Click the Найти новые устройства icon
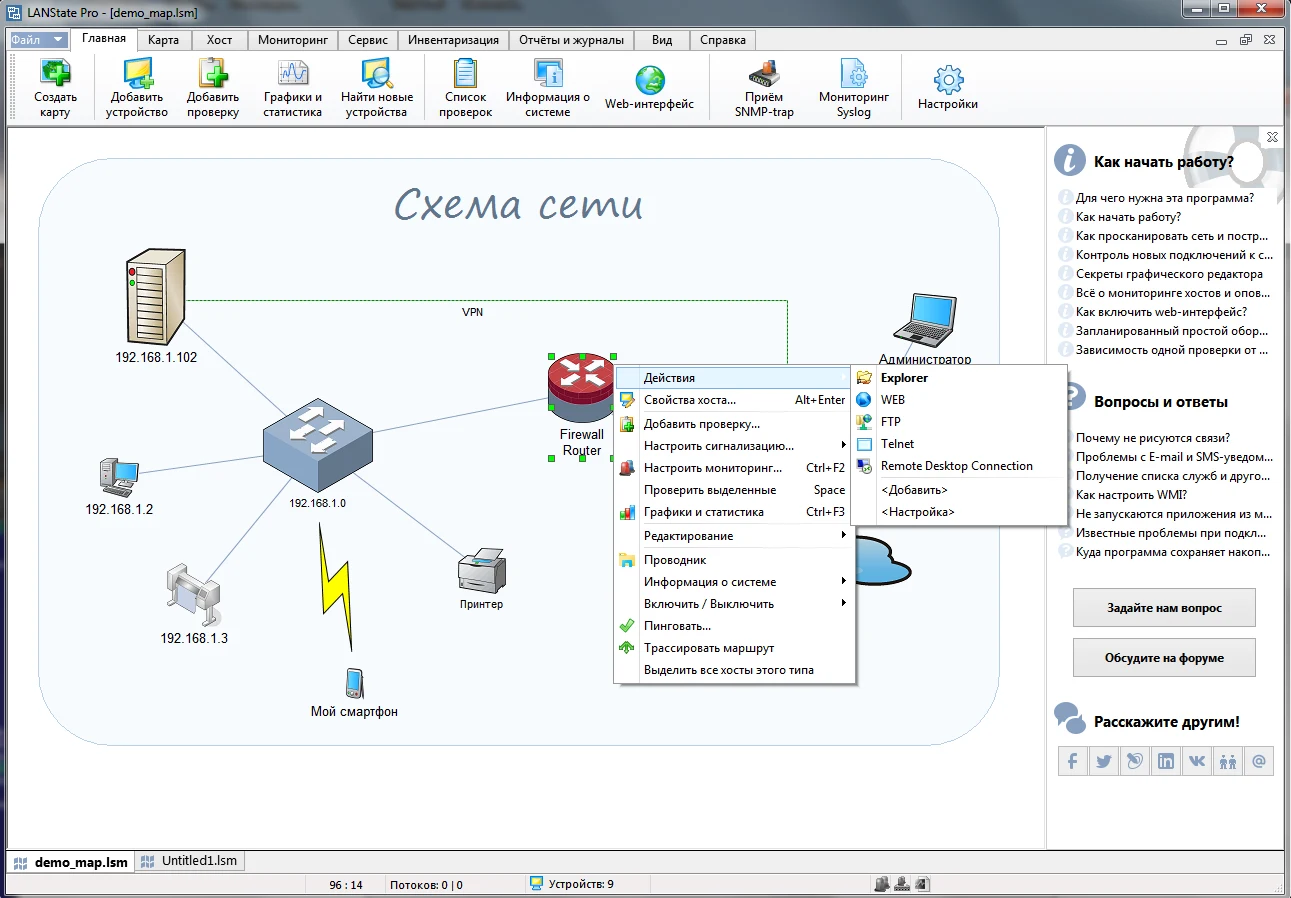The width and height of the screenshot is (1291, 898). pyautogui.click(x=377, y=89)
